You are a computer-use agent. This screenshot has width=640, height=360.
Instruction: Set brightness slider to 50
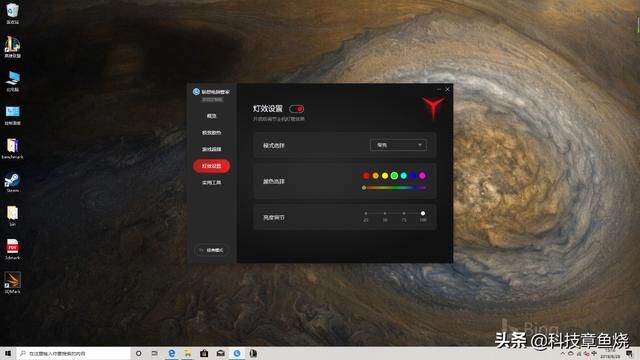385,213
